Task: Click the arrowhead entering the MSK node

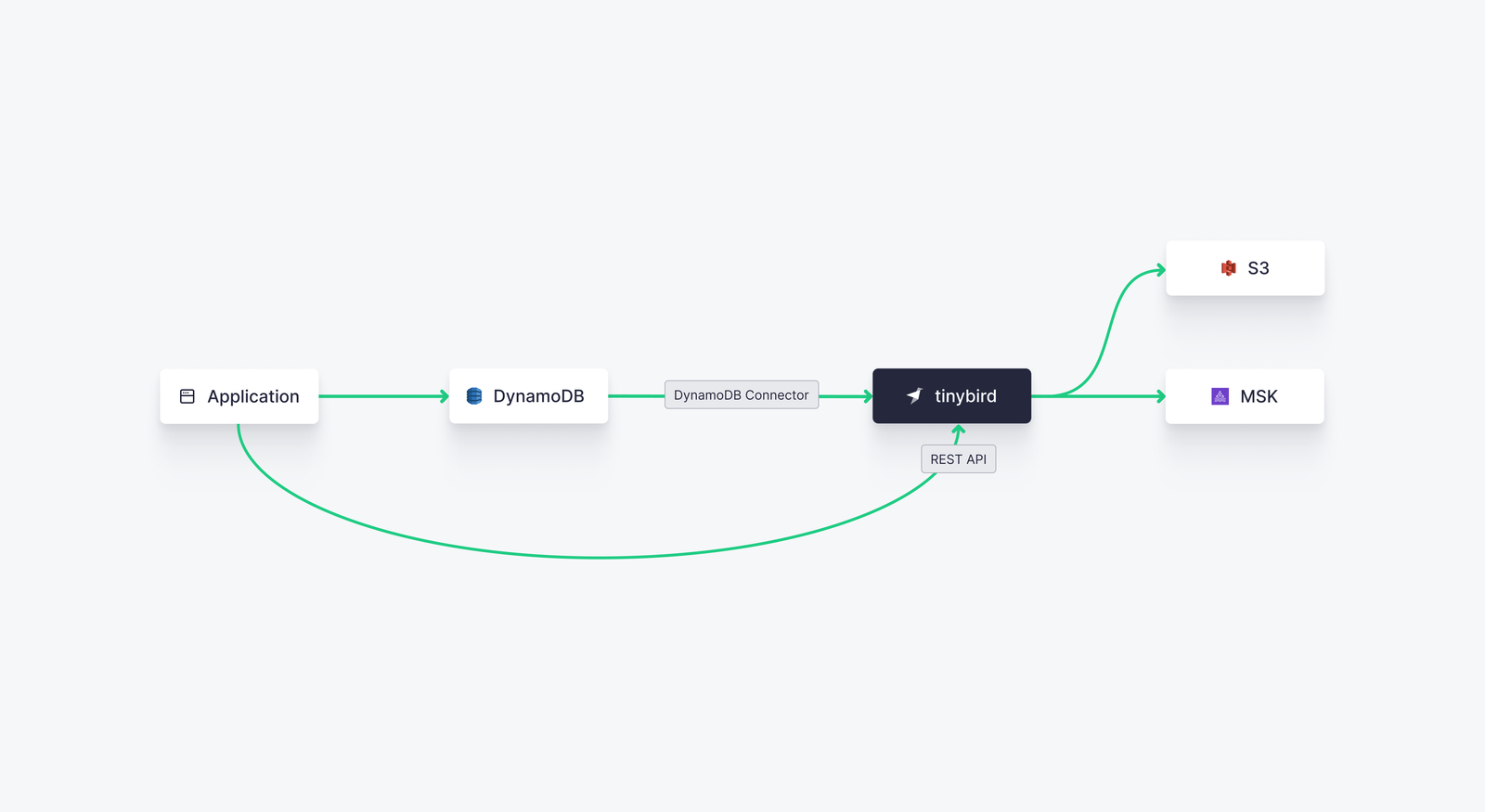Action: pos(1160,396)
